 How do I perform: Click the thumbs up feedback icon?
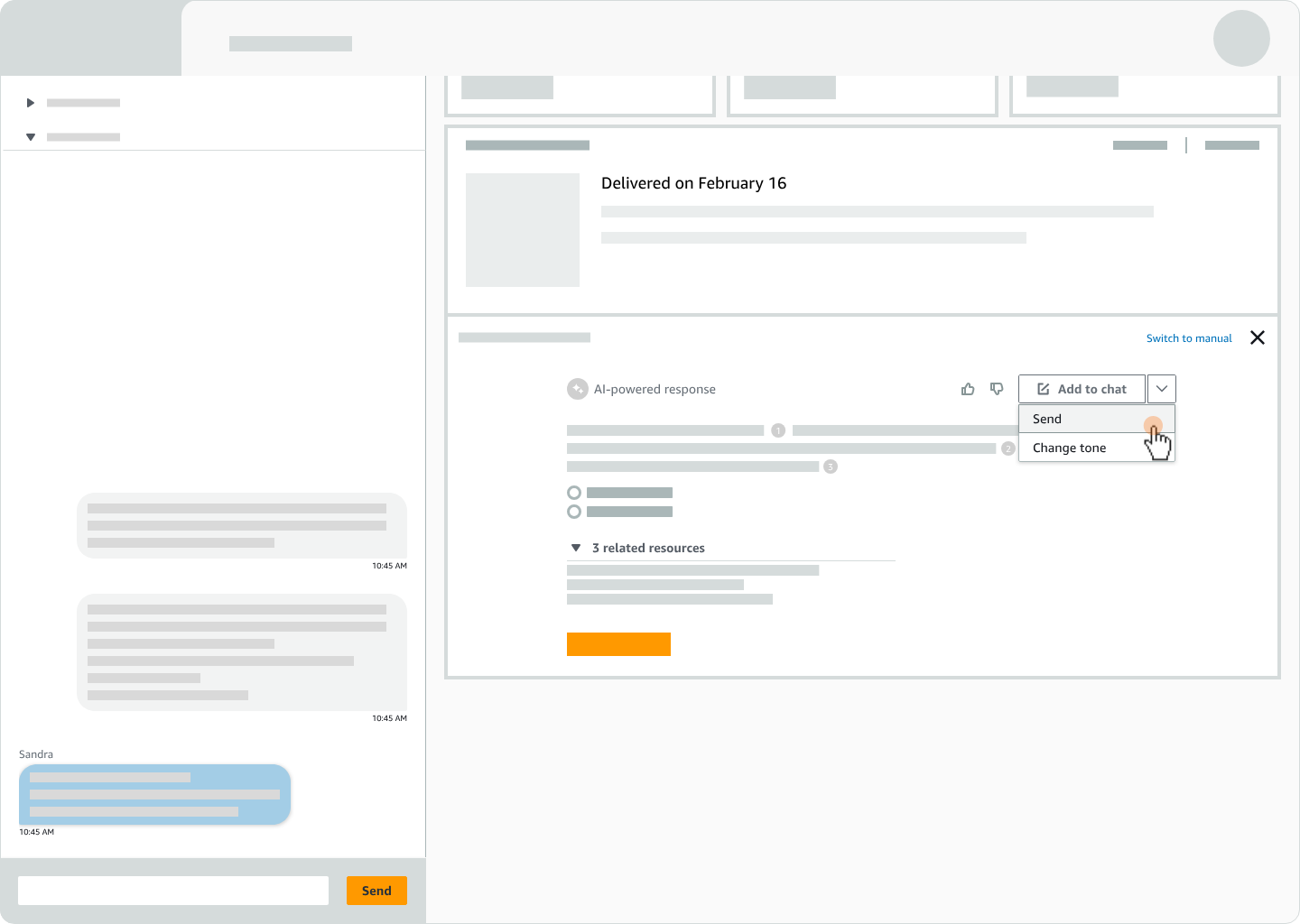[x=968, y=389]
